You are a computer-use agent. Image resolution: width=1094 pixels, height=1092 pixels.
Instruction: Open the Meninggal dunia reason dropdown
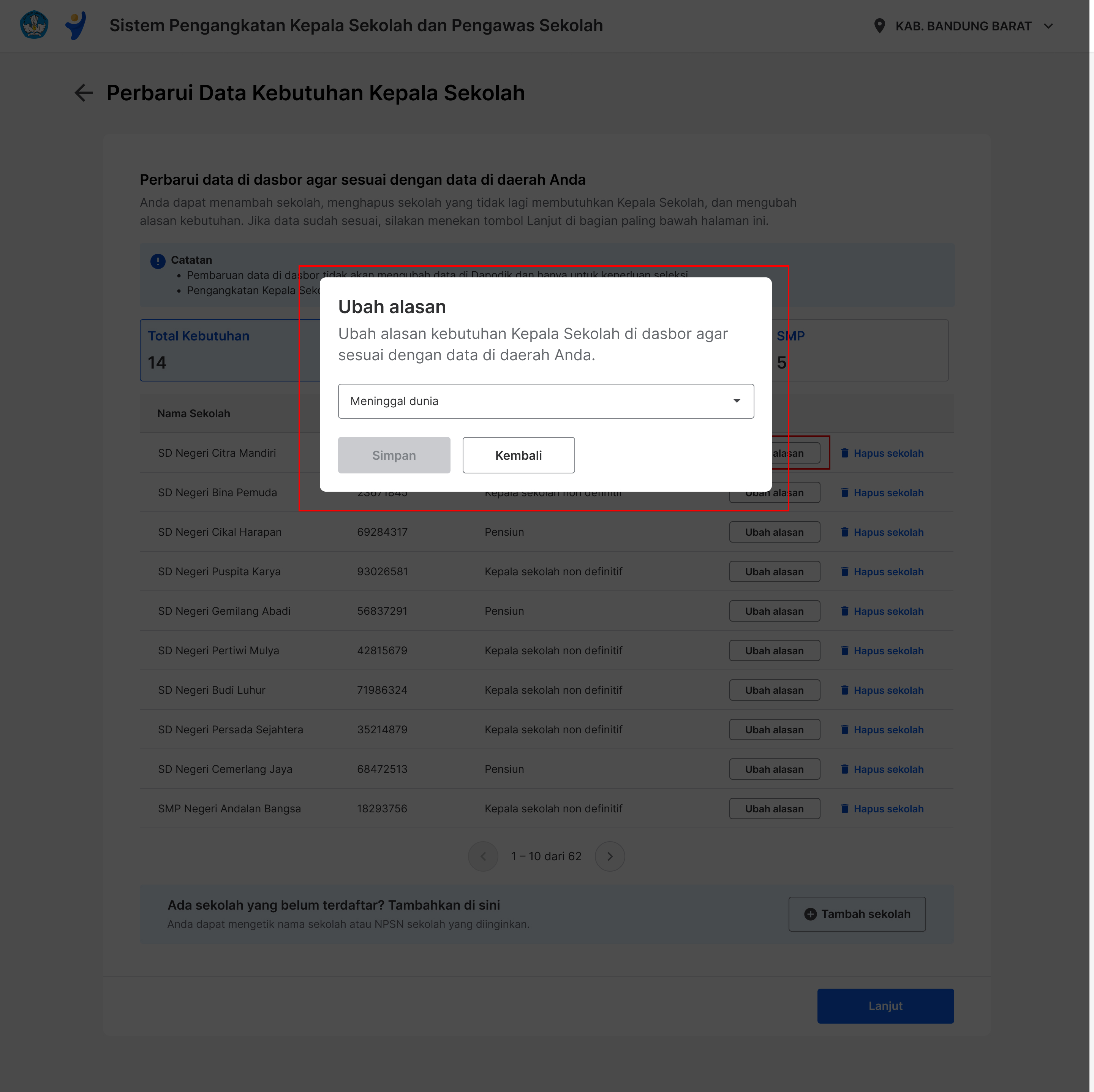pos(546,401)
